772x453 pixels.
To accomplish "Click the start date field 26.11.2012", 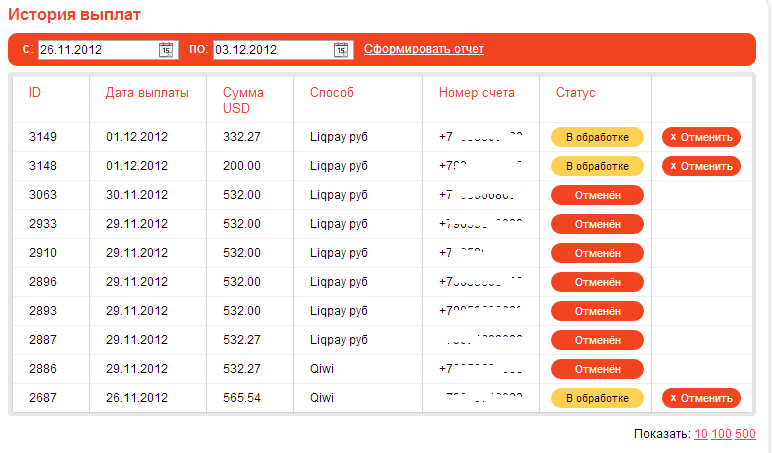I will point(96,49).
